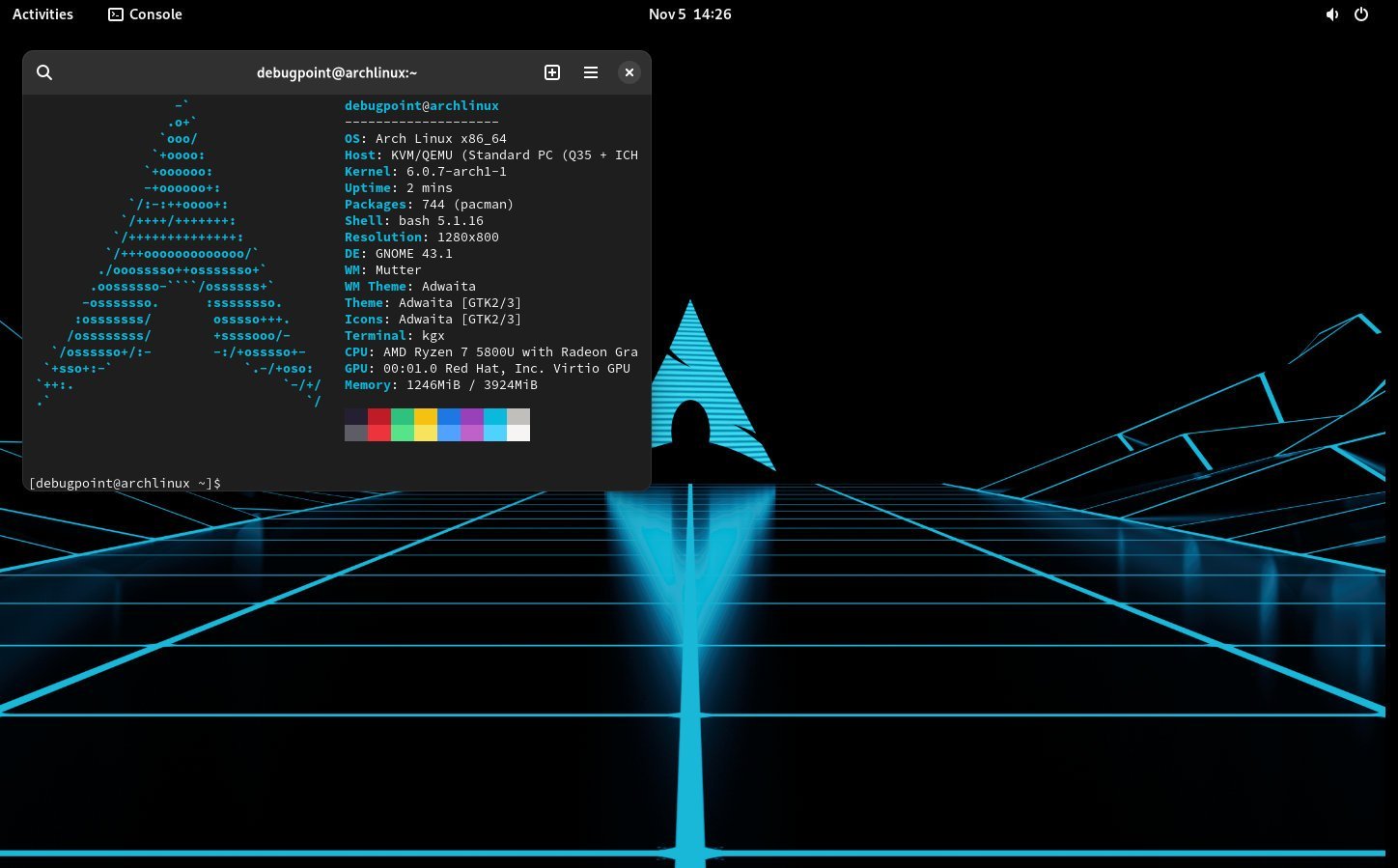This screenshot has height=868, width=1398.
Task: Open the Activities overview
Action: 42,14
